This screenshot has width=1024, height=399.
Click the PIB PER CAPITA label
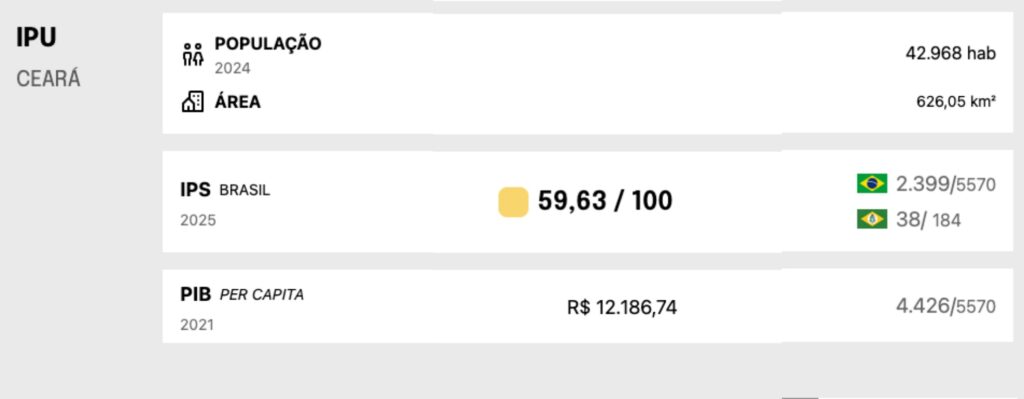(x=242, y=295)
